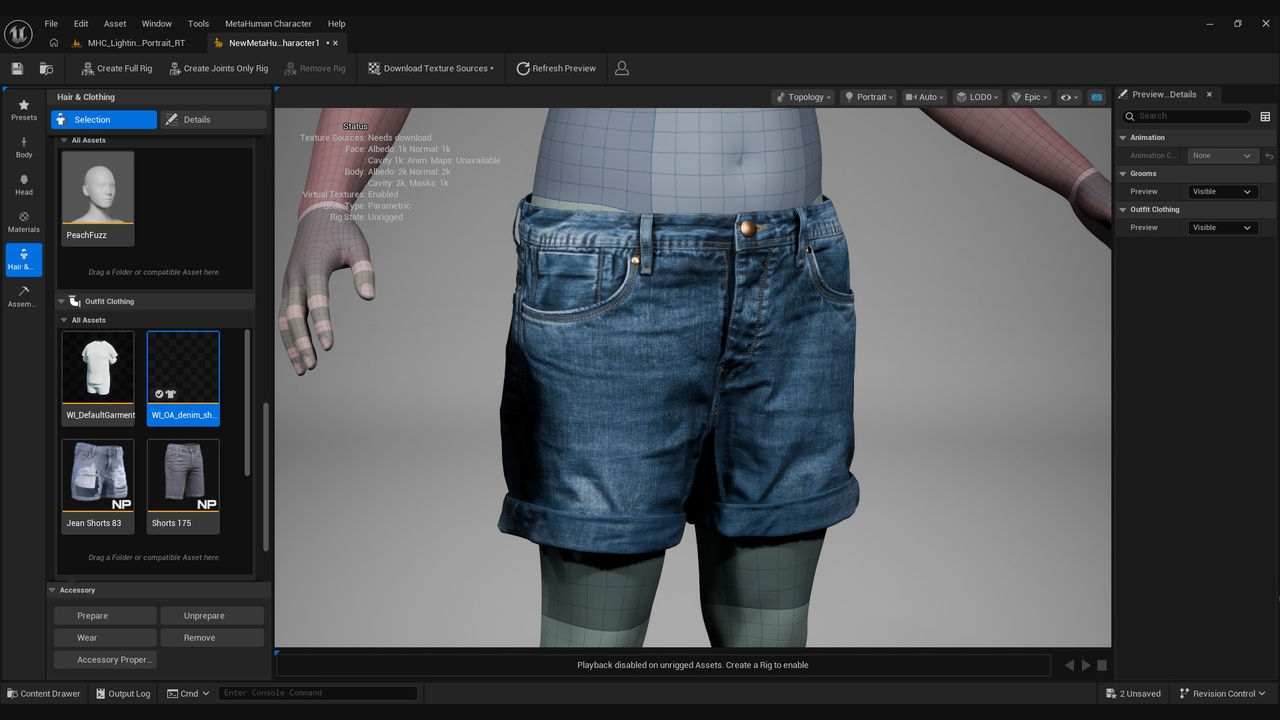Open the Window menu
The height and width of the screenshot is (720, 1280).
coord(156,23)
